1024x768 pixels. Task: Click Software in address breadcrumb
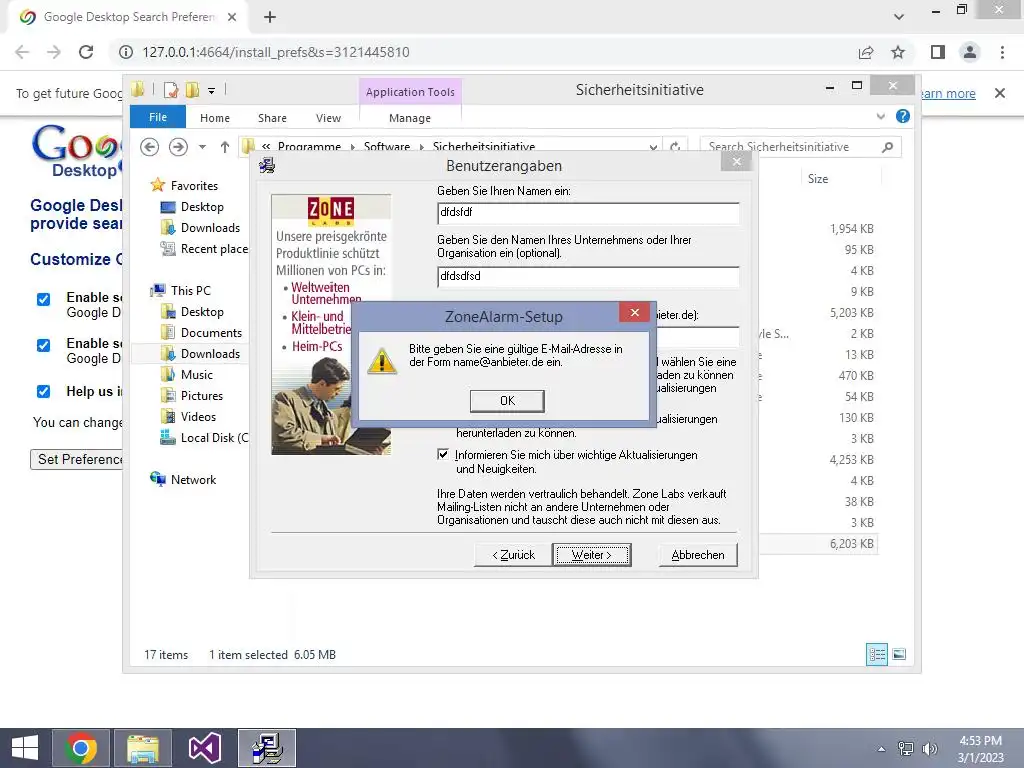(x=387, y=147)
